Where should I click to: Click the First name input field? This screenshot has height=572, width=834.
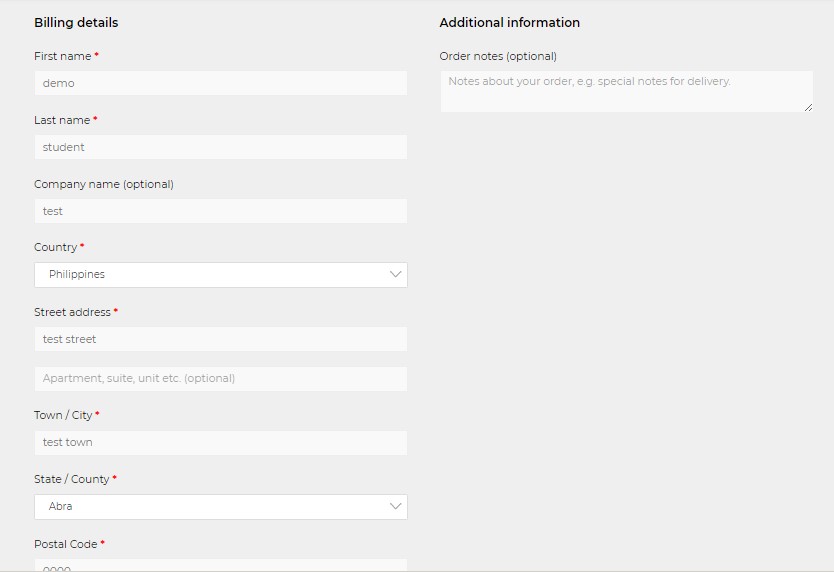(220, 83)
